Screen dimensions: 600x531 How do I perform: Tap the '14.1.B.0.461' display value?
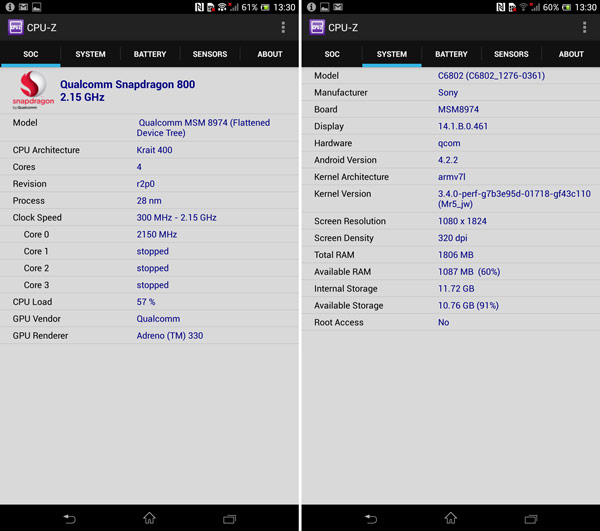tap(463, 126)
